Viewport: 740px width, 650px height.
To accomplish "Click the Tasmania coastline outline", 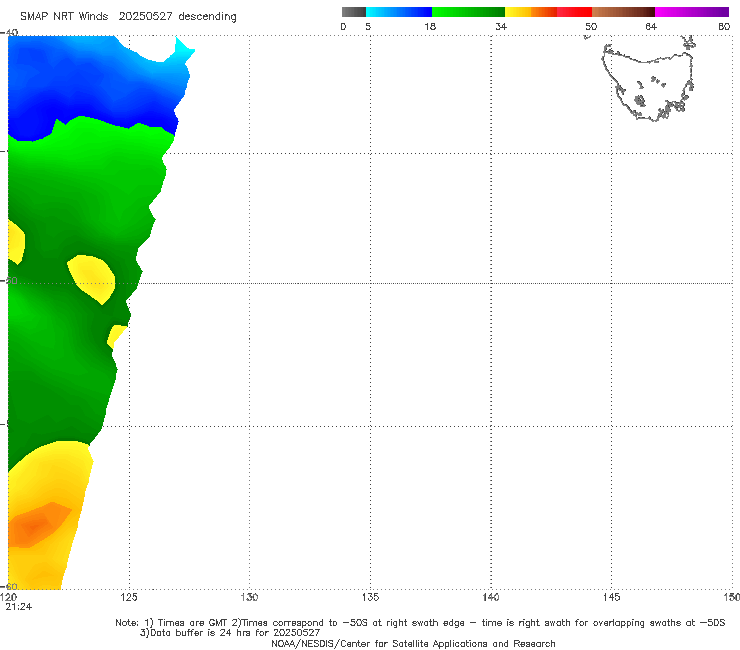I will (649, 81).
